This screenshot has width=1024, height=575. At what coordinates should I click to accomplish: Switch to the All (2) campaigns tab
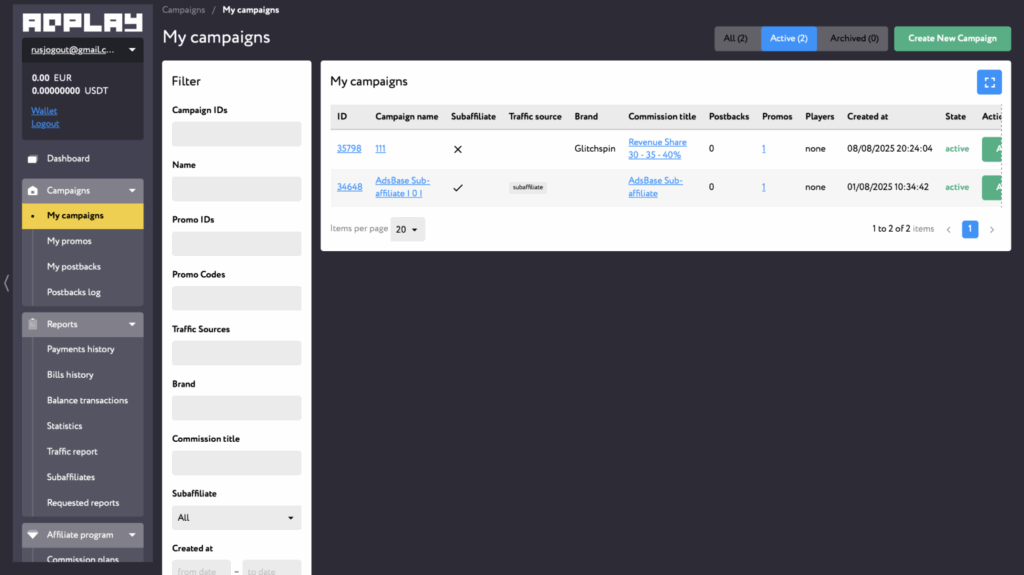point(736,39)
